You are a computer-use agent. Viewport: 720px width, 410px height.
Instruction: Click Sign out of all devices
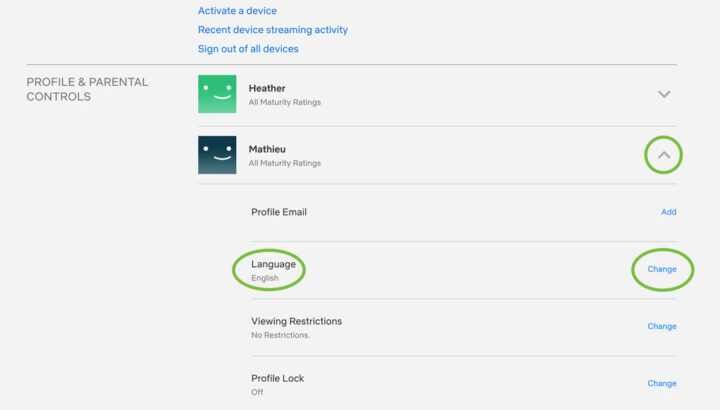pyautogui.click(x=248, y=49)
